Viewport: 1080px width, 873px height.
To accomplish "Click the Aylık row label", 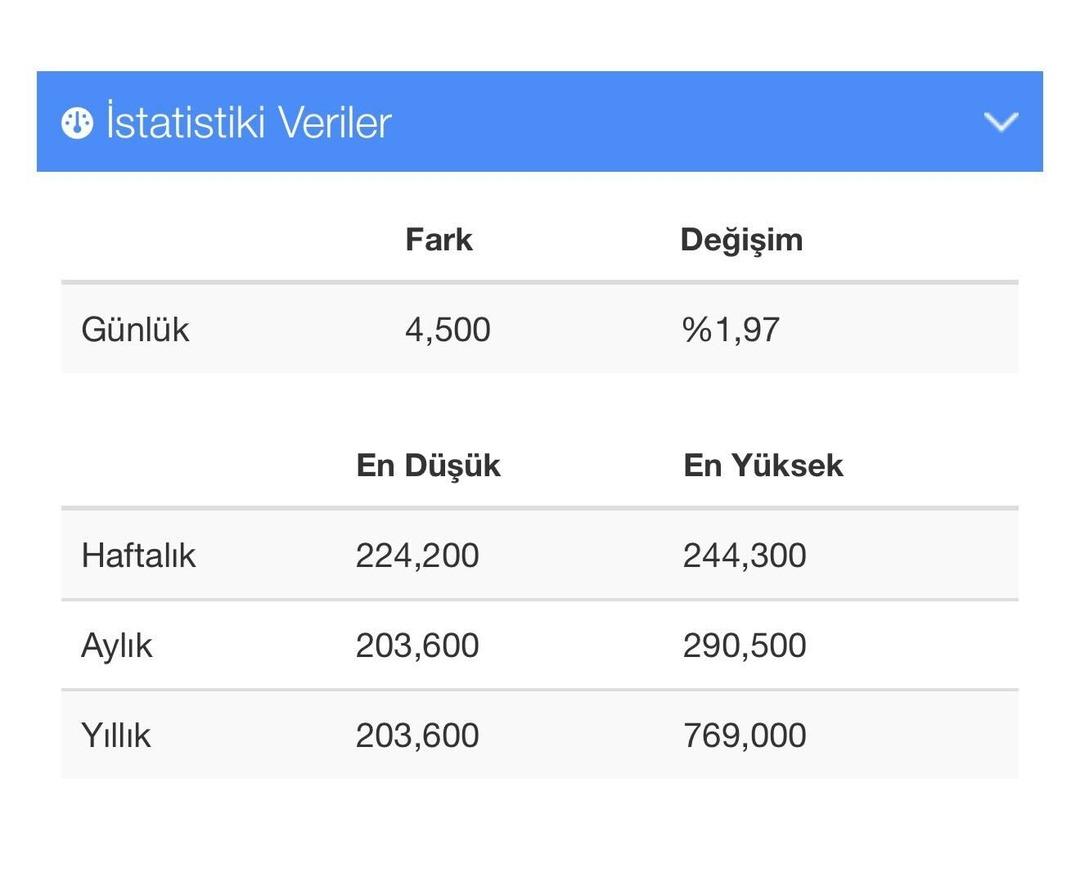I will click(x=117, y=645).
